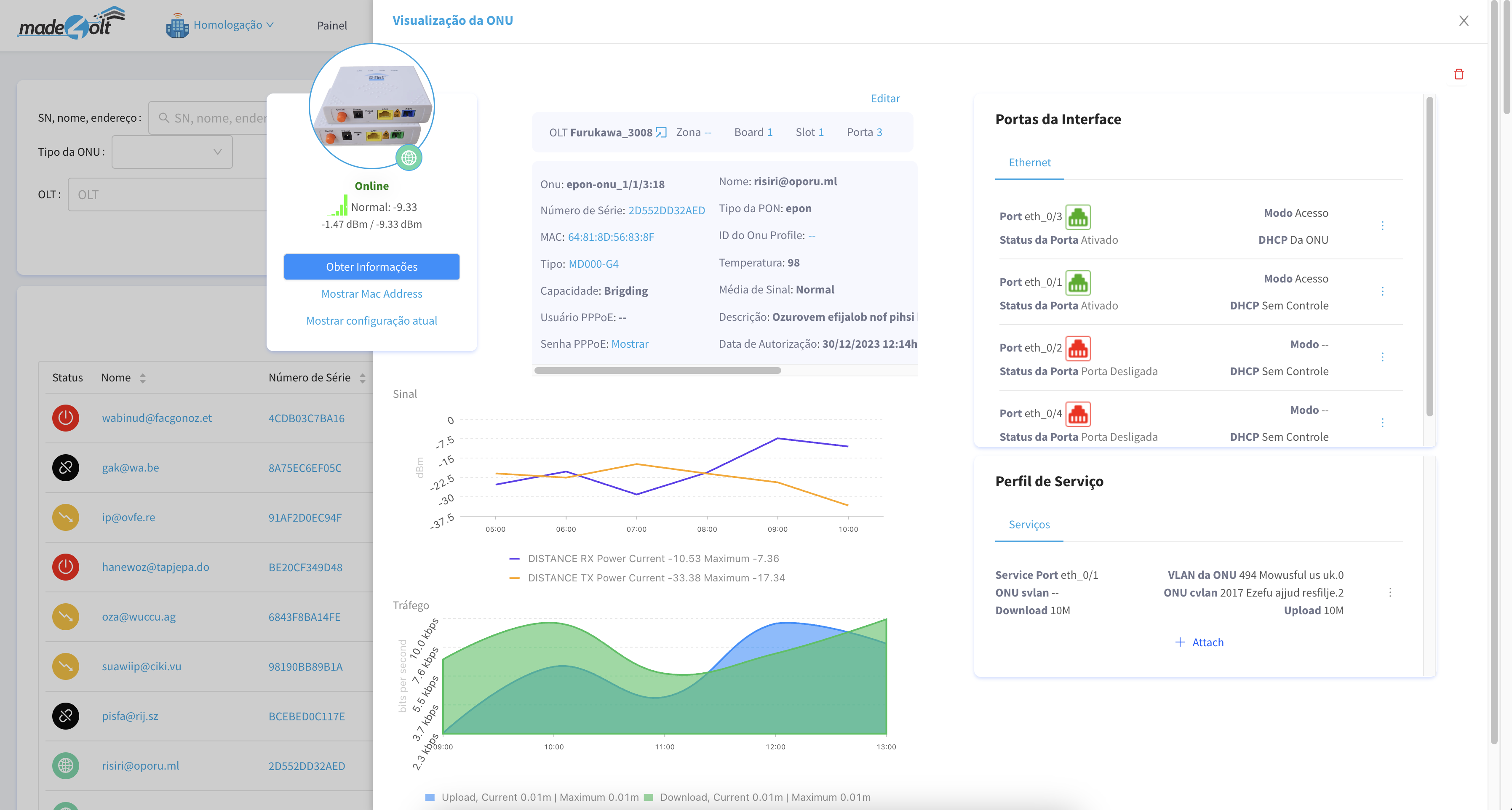Screen dimensions: 1512x810
Task: Click the Obter Informações button
Action: [371, 267]
